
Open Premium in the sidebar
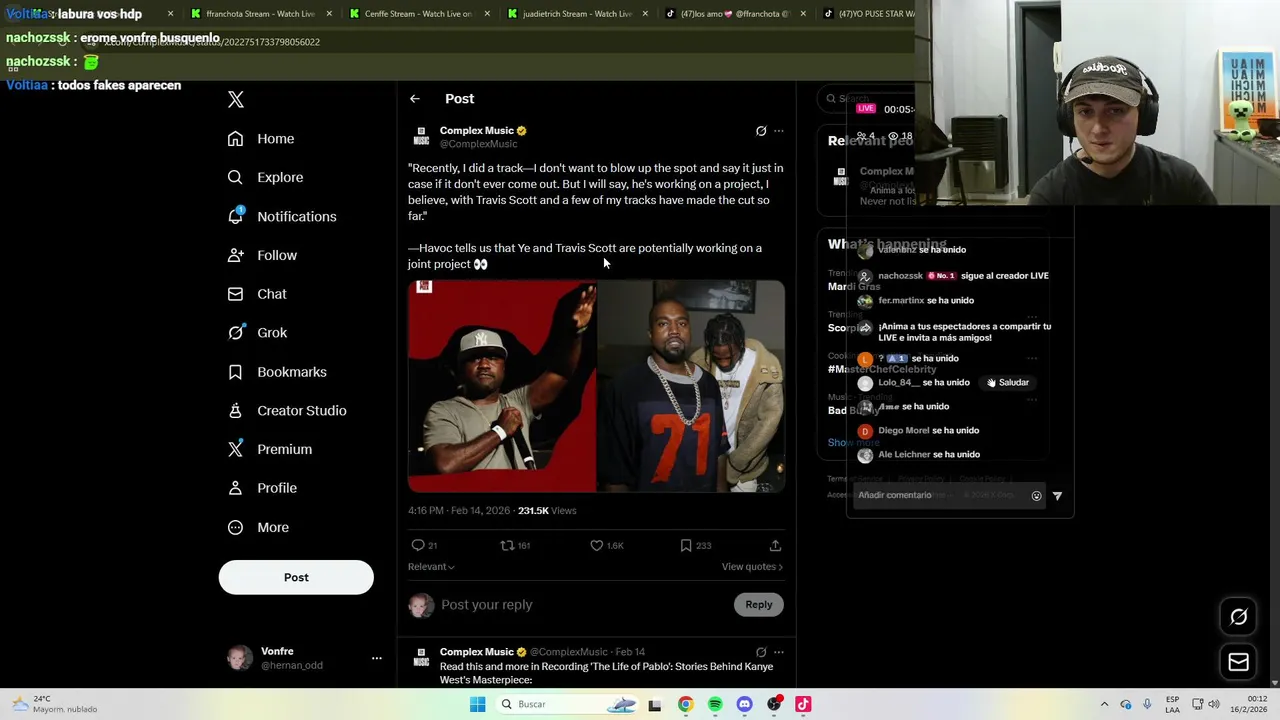(x=270, y=450)
